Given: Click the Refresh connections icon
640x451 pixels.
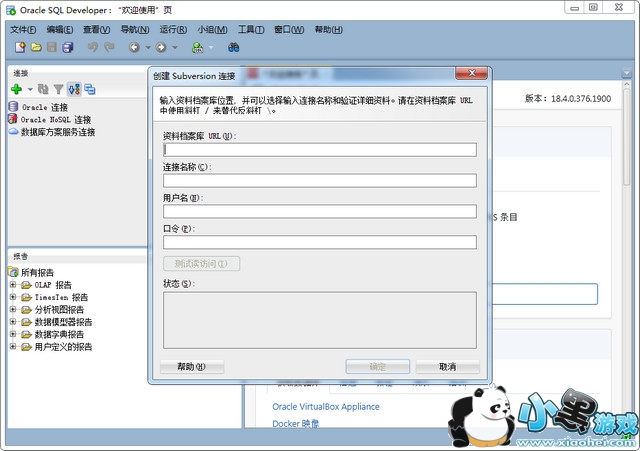Looking at the screenshot, I should 43,89.
